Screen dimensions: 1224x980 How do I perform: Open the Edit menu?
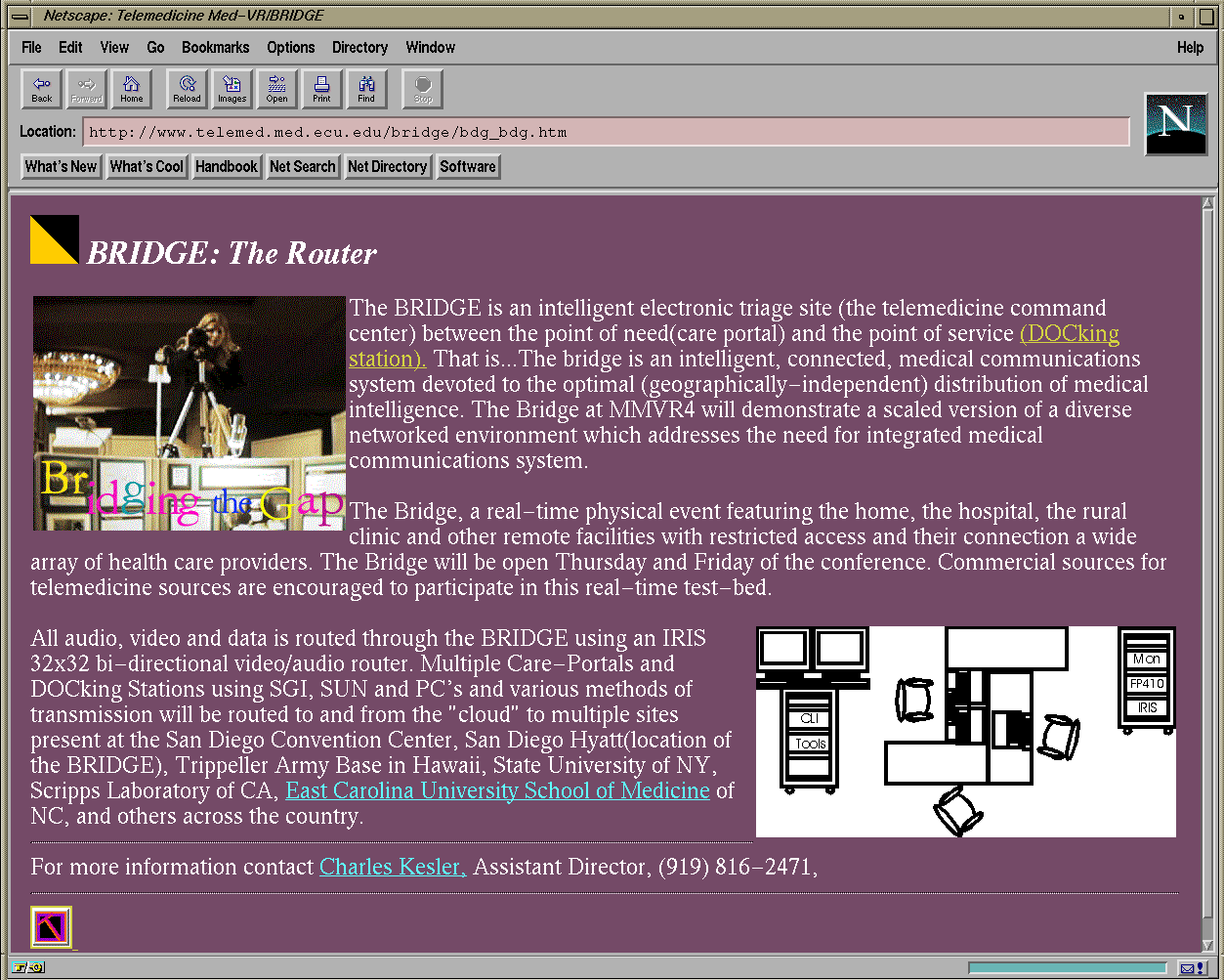70,47
